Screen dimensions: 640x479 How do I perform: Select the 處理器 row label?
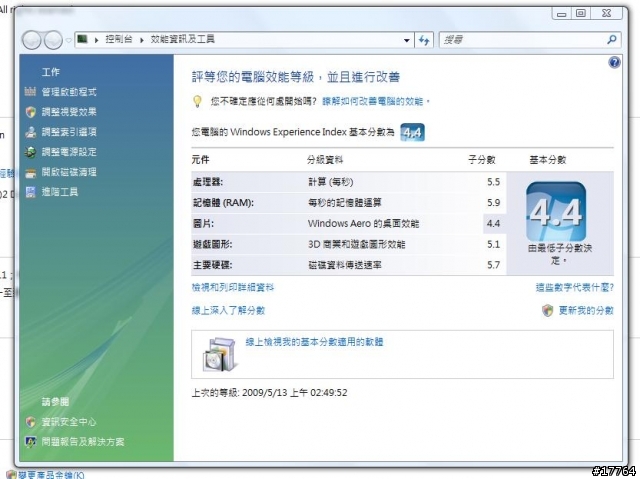pos(208,182)
